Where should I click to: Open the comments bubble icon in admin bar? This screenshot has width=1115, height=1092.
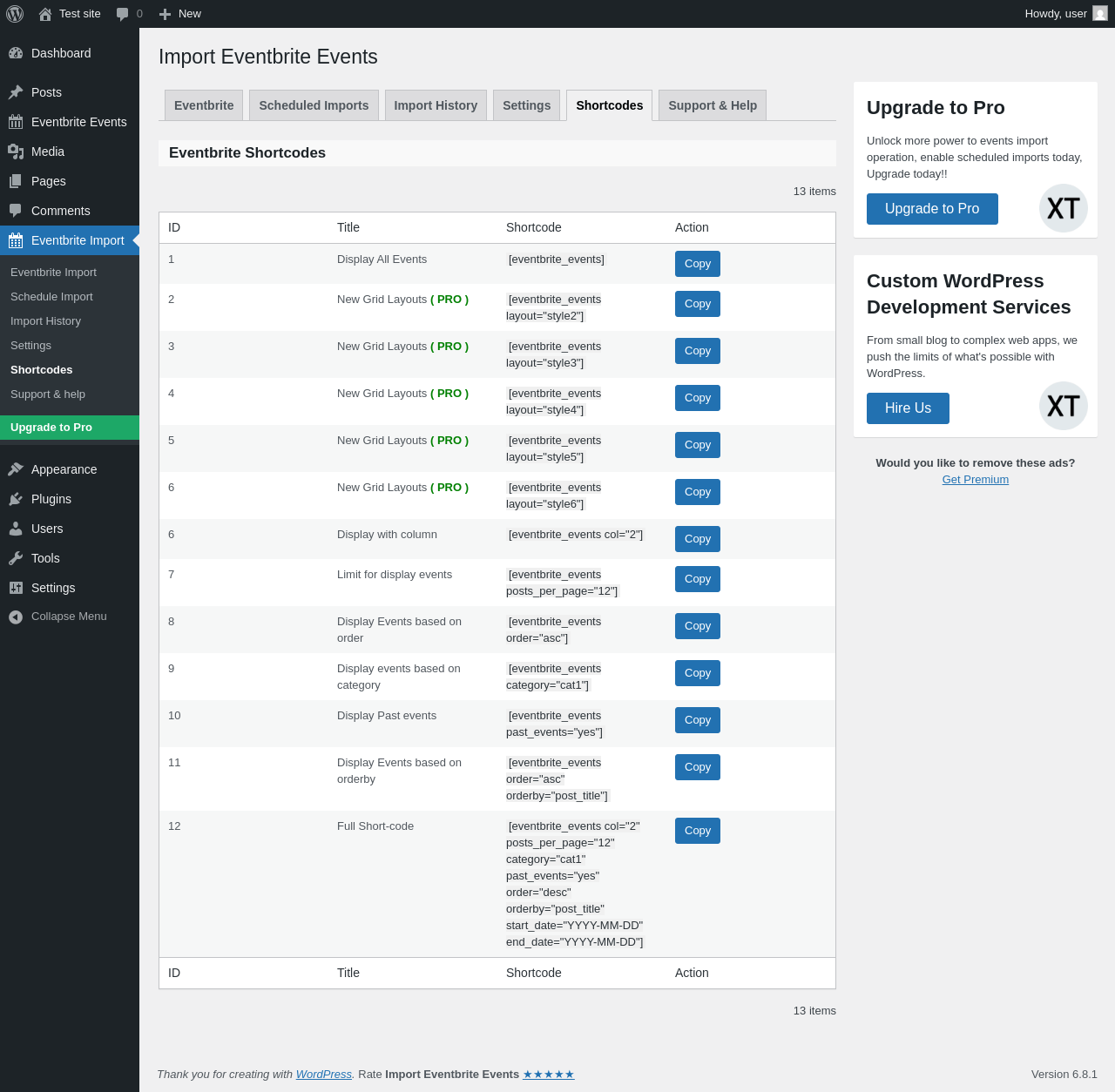point(123,14)
